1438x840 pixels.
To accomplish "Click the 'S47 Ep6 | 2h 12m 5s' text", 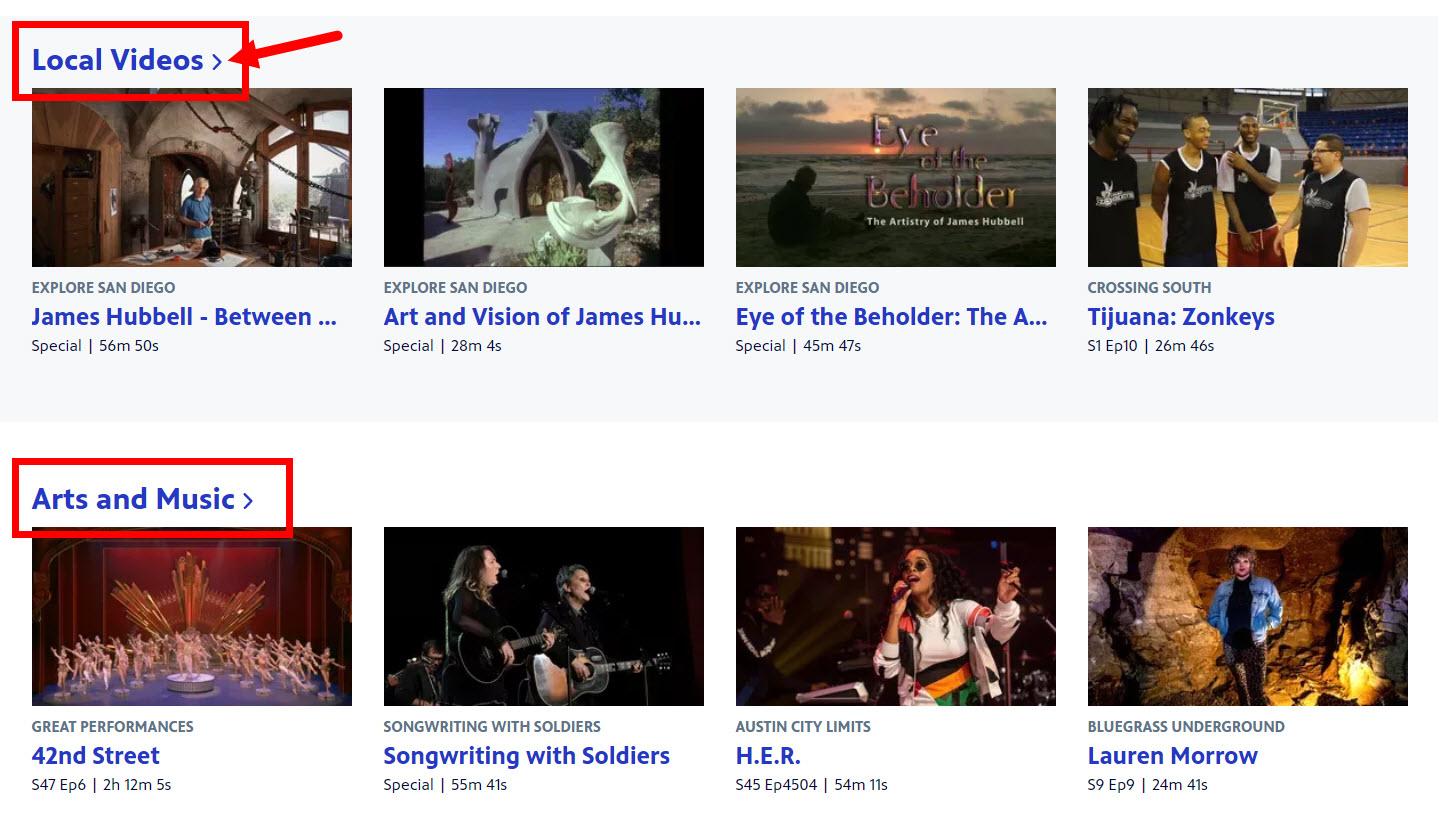I will click(x=101, y=785).
